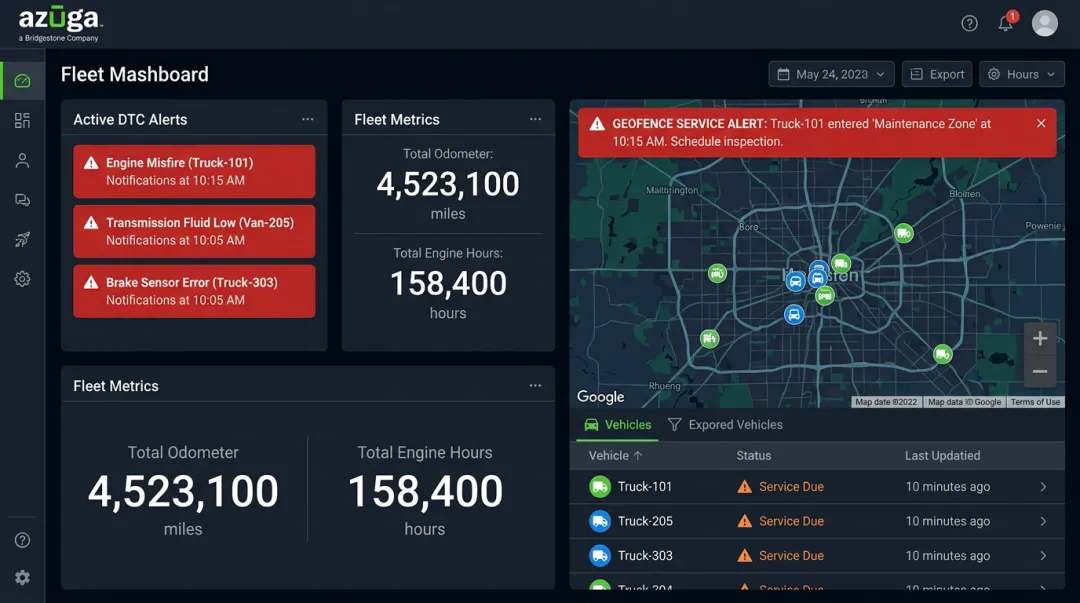Click the 4,523,100 miles value in bottom panel
Screen dimensions: 1080x603
(x=183, y=492)
